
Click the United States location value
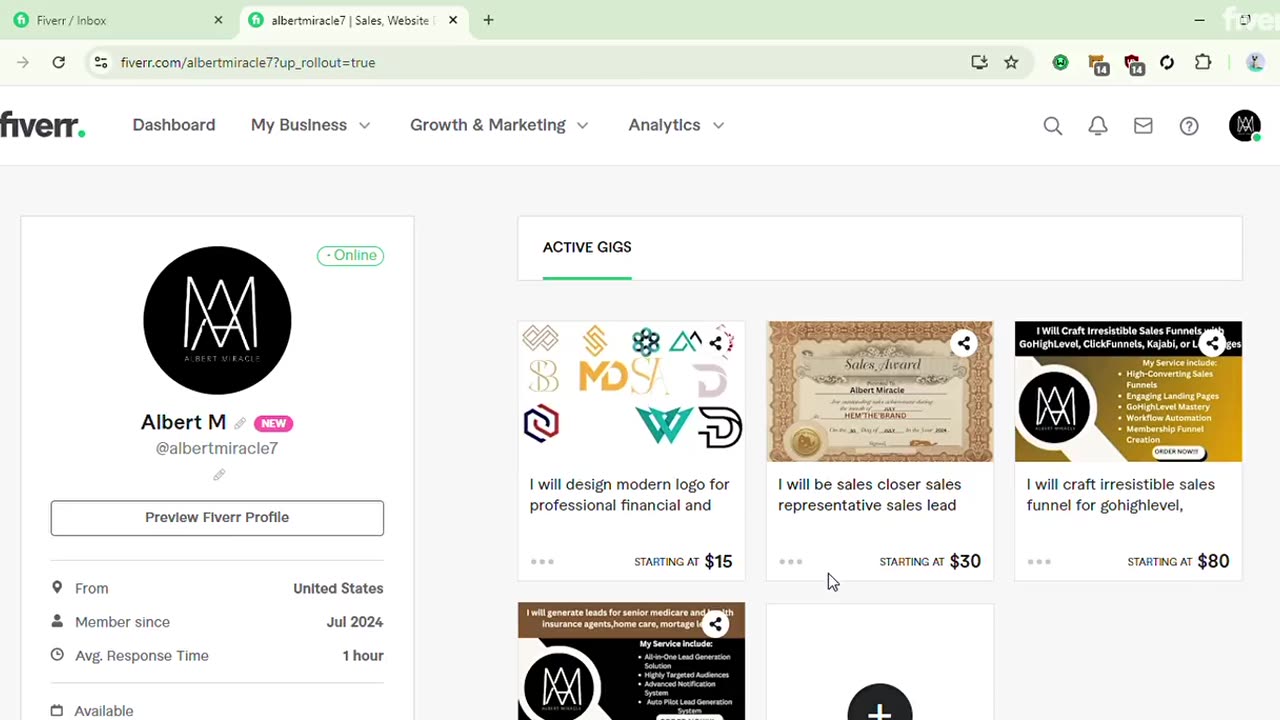[x=338, y=588]
